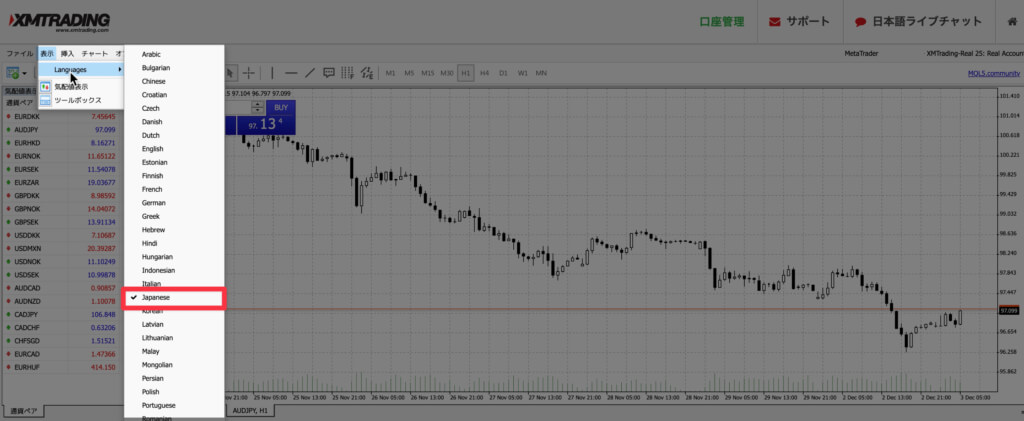Toggle the H1 timeframe button
1024x421 pixels.
465,73
